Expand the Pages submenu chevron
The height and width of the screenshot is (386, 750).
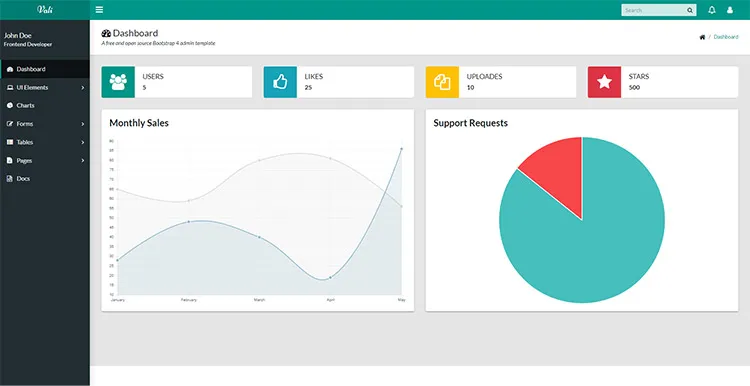pos(83,161)
